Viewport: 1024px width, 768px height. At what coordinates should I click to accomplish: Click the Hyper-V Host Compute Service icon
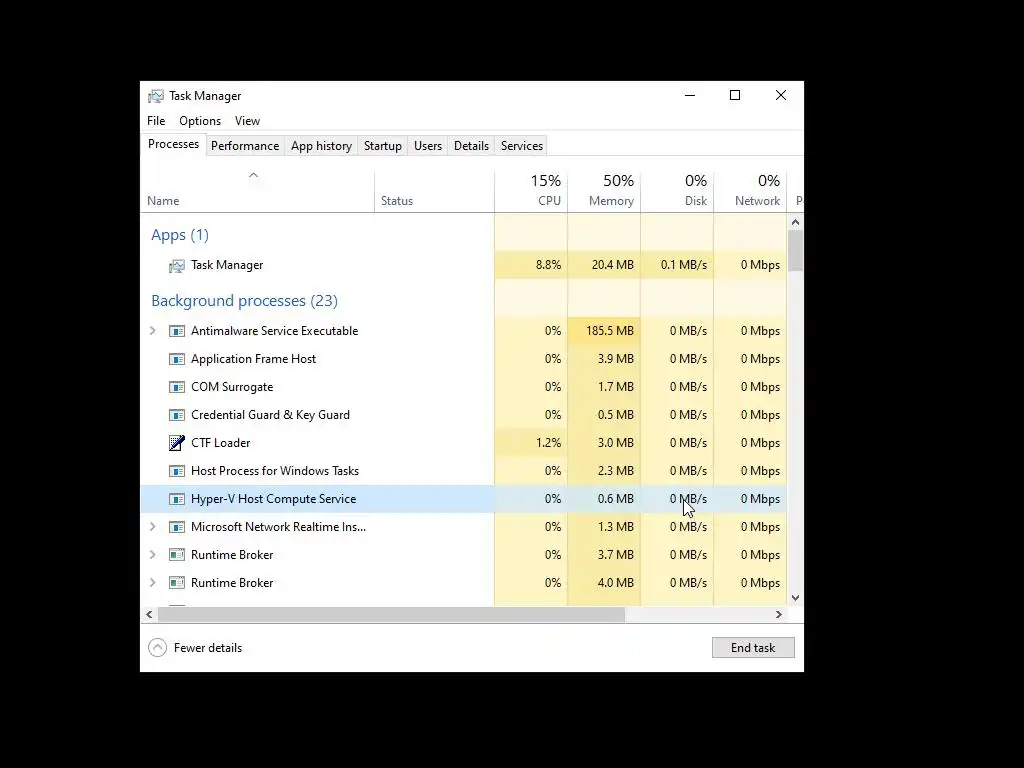[176, 499]
